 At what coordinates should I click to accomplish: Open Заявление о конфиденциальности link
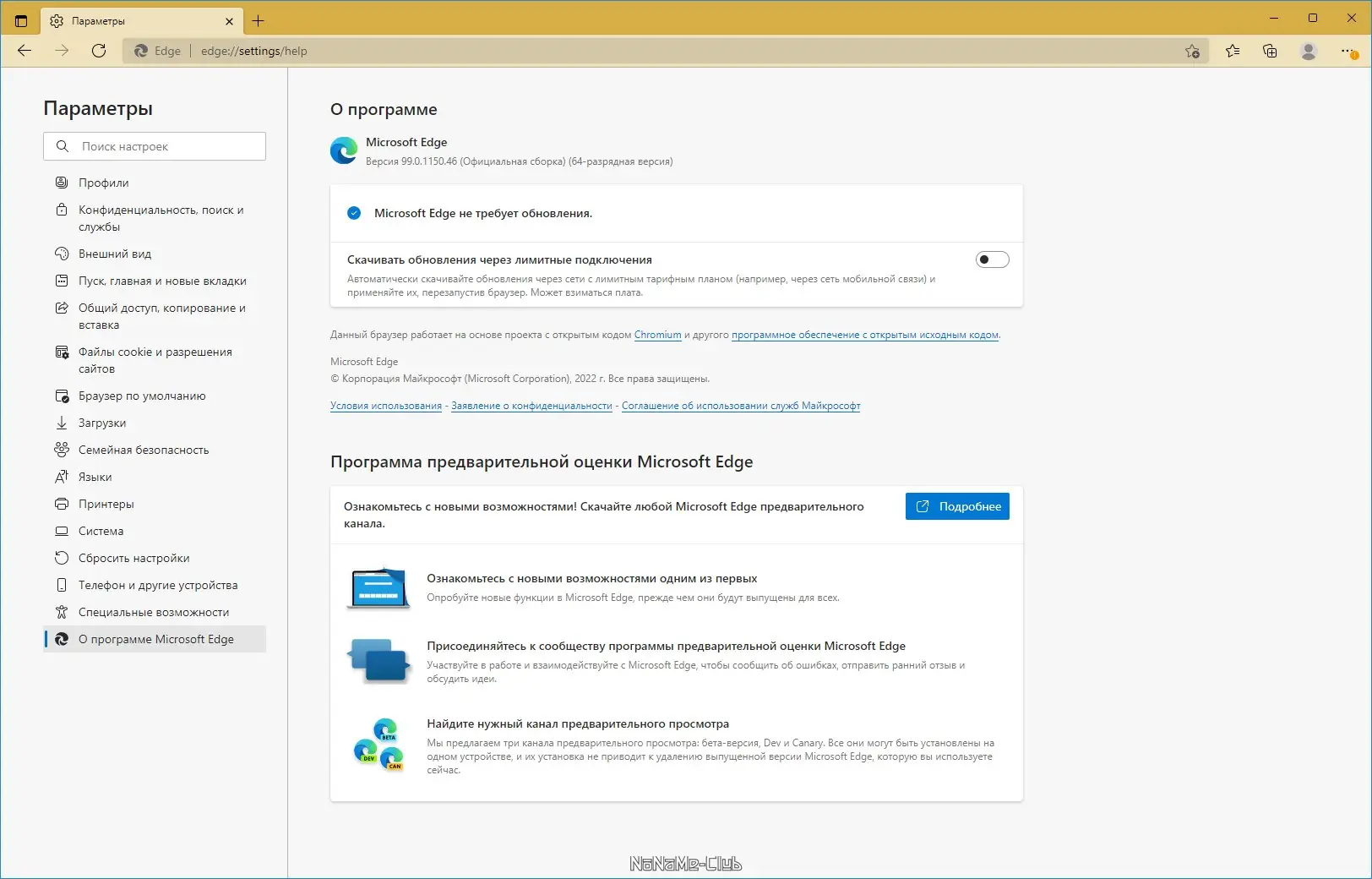pyautogui.click(x=531, y=406)
